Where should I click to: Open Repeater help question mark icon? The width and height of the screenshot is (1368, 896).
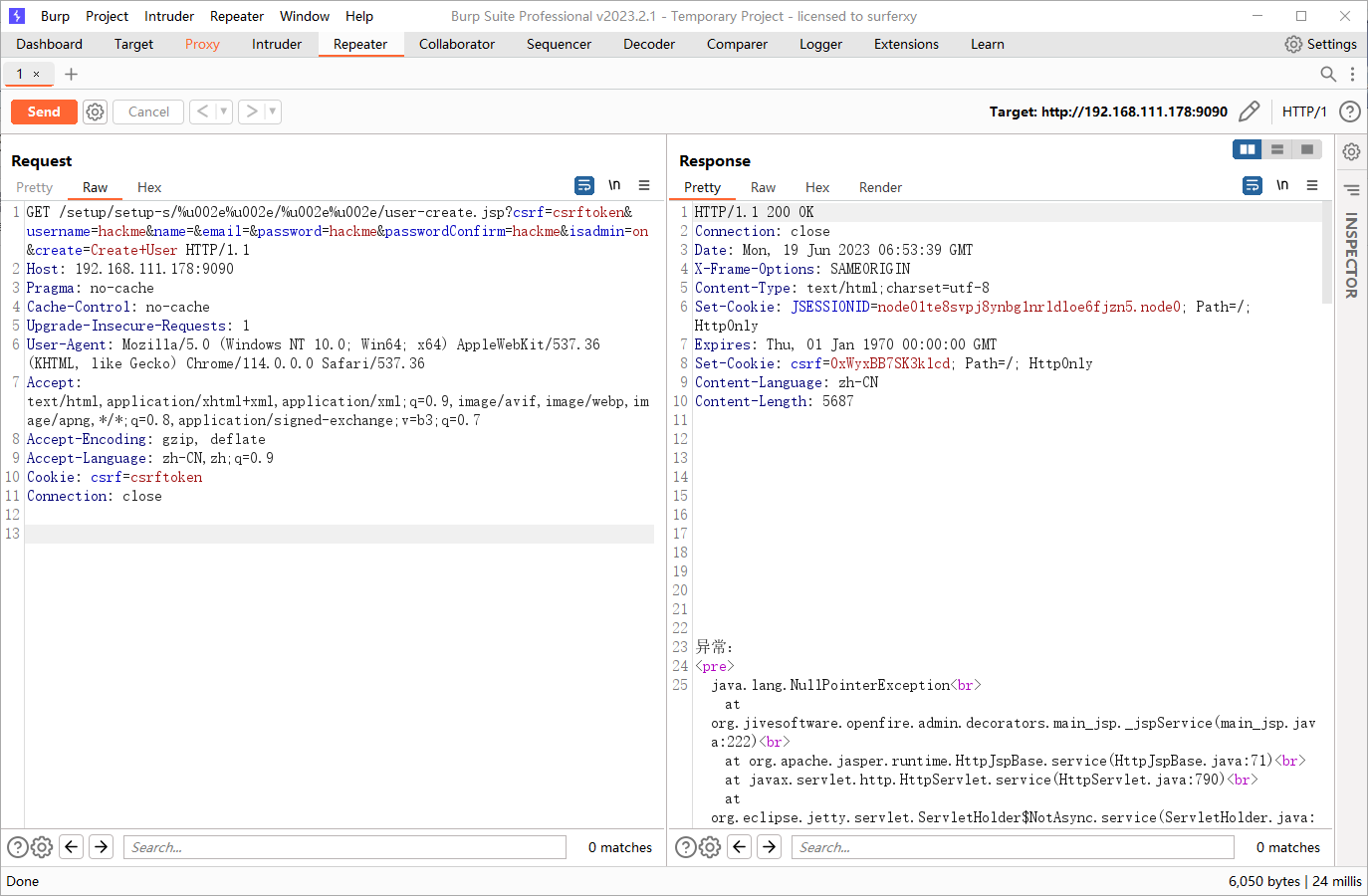coord(1350,112)
